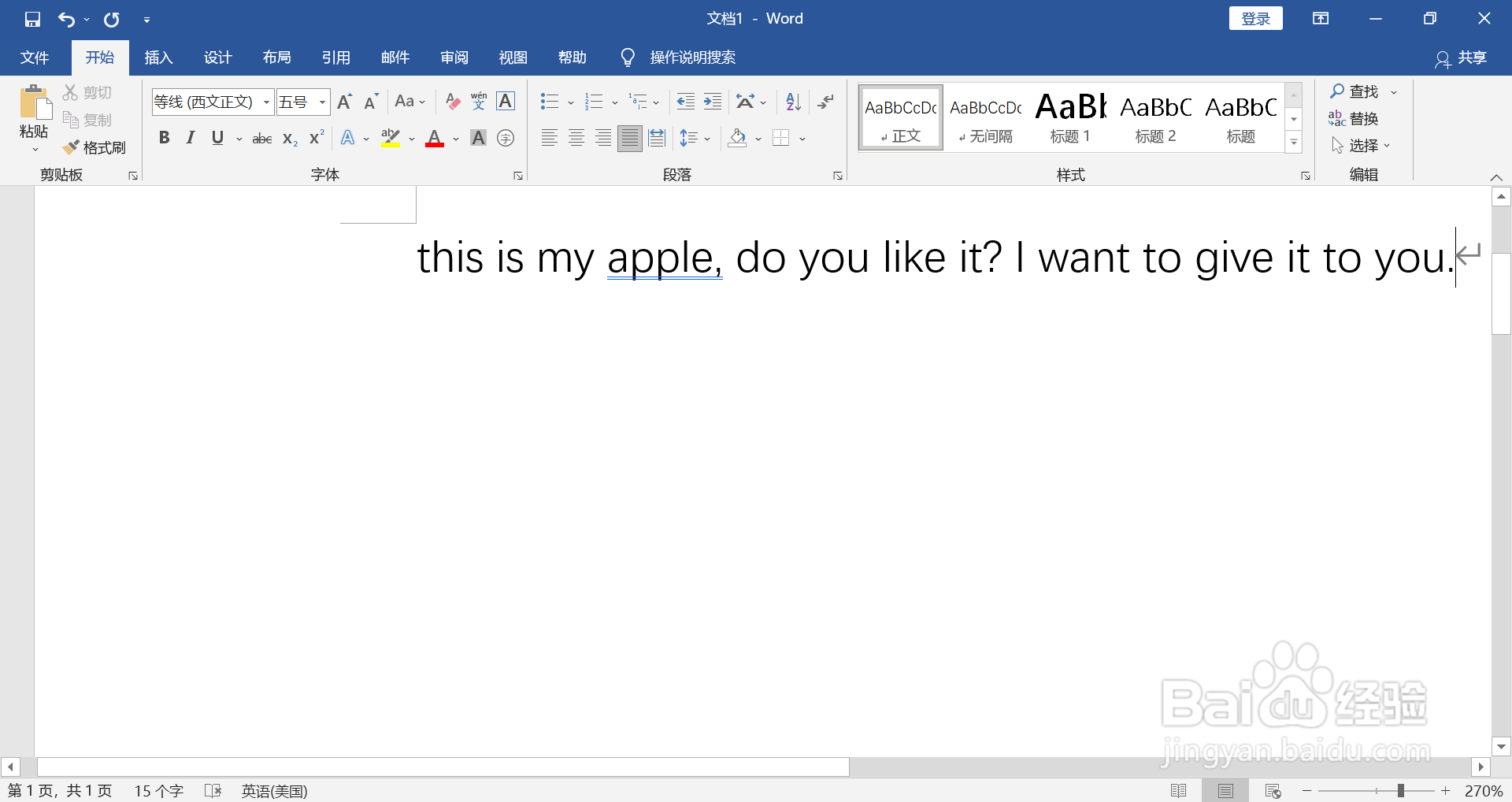Image resolution: width=1512 pixels, height=802 pixels.
Task: Switch to the Design tab
Action: pyautogui.click(x=217, y=58)
